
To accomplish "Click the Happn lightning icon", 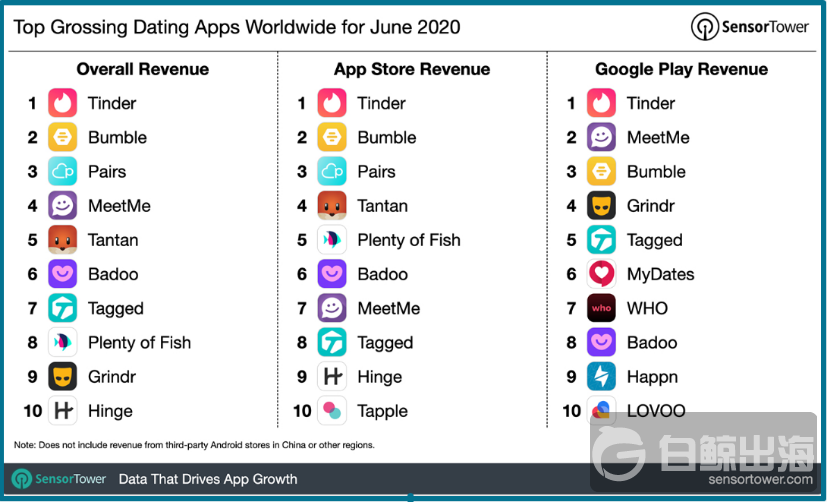I will click(601, 376).
